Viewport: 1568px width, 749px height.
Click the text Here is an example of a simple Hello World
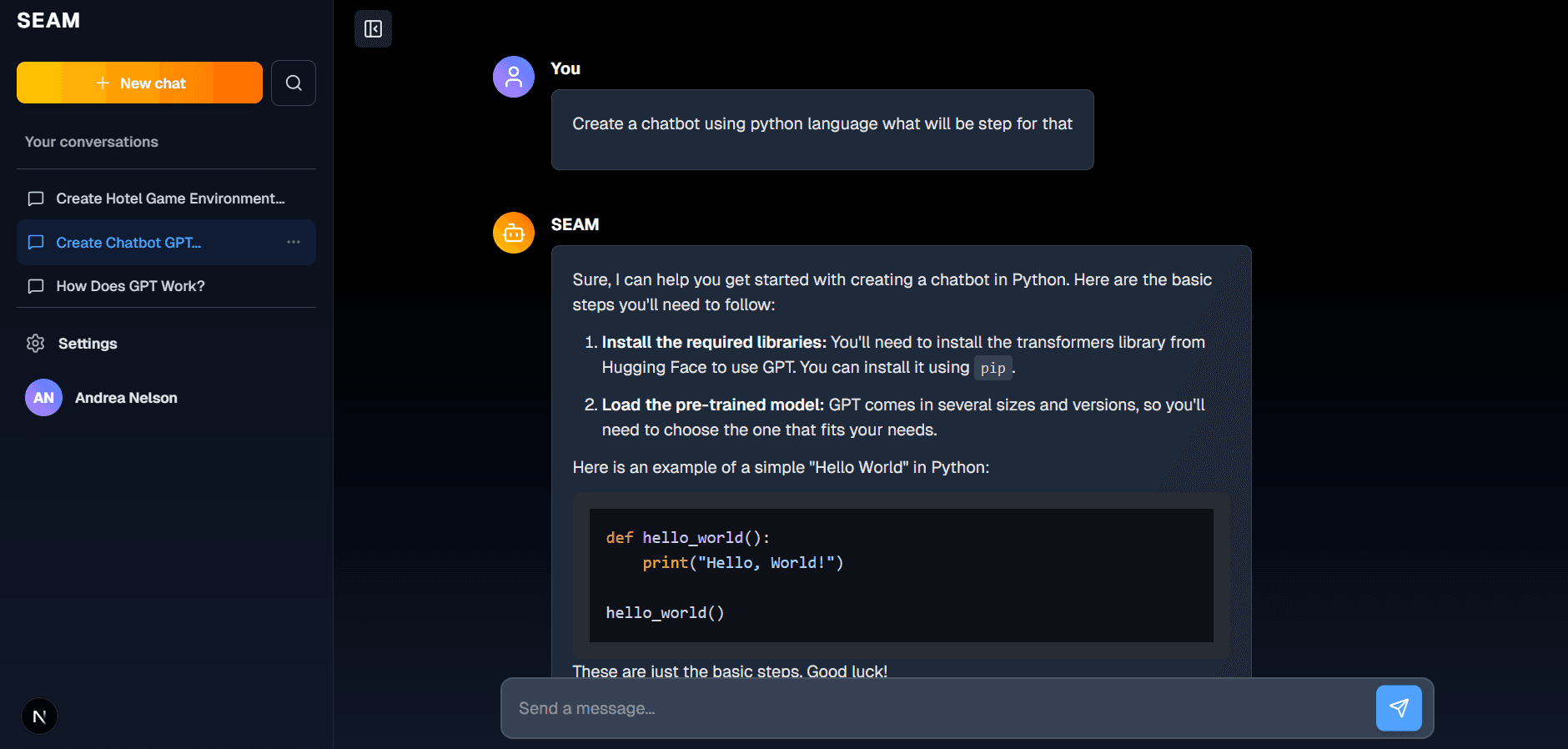tap(781, 467)
